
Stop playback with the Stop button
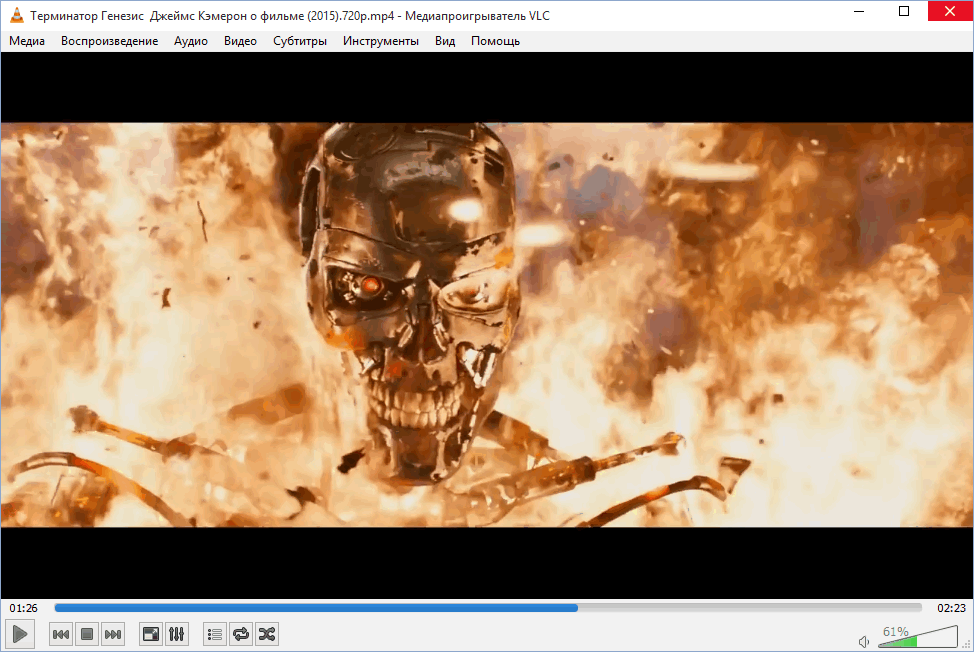(87, 634)
